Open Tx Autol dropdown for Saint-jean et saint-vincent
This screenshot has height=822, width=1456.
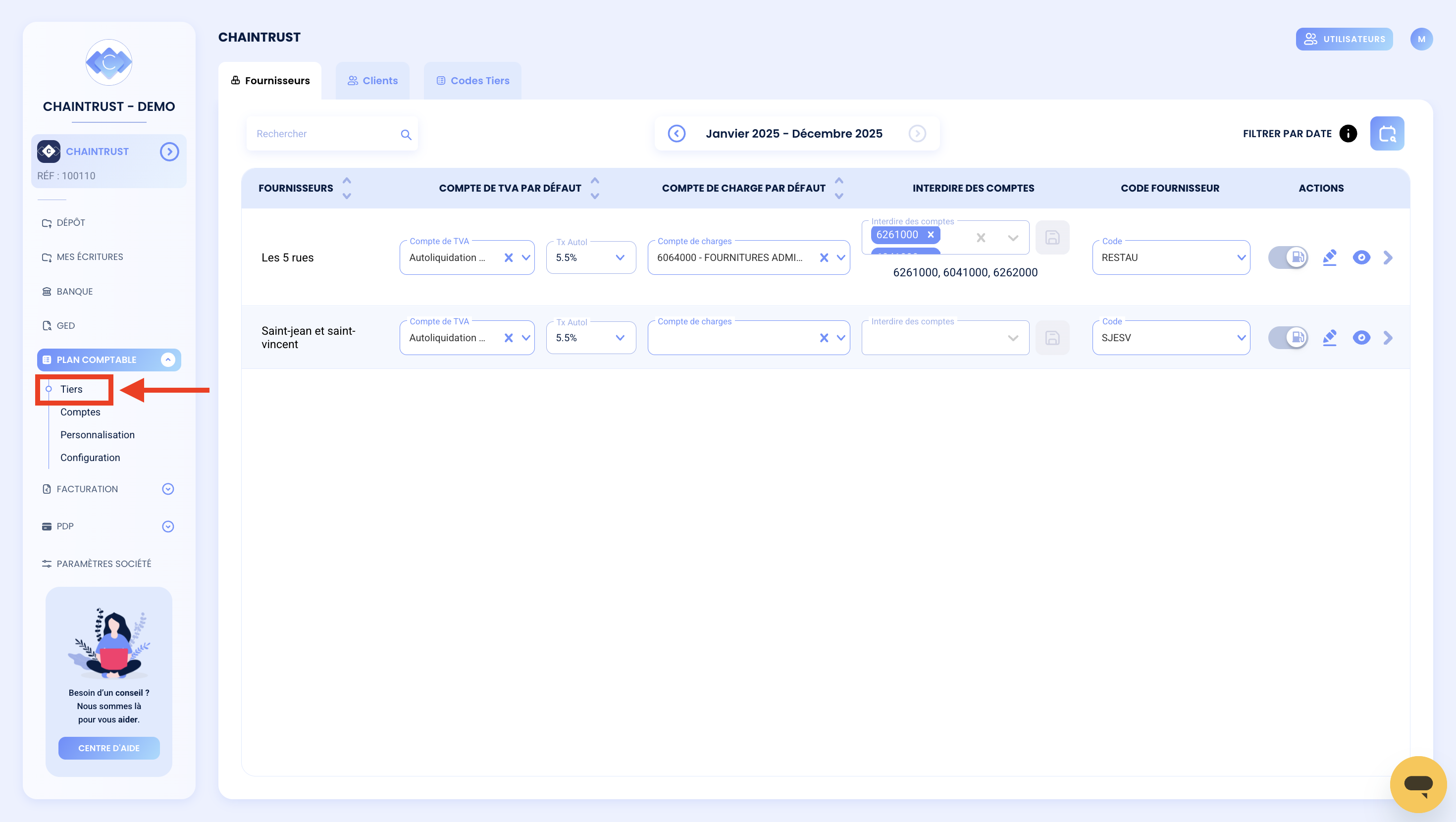click(620, 338)
